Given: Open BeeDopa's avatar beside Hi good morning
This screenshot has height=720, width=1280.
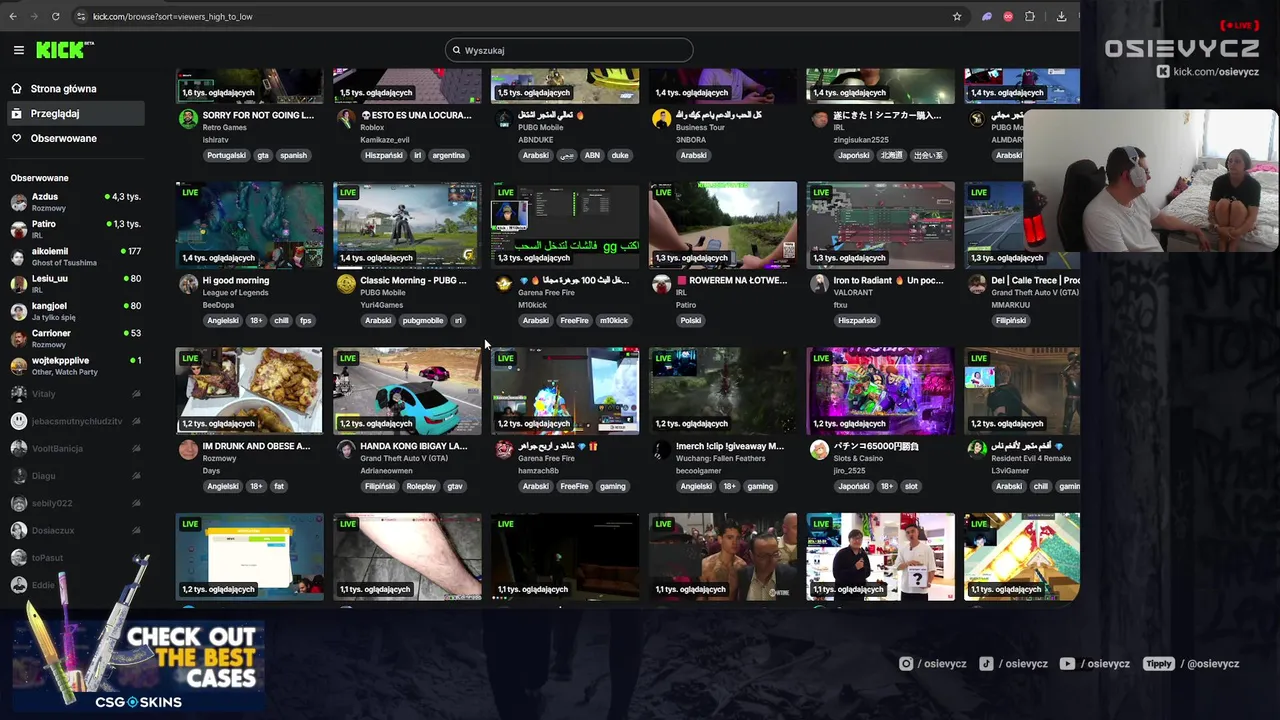Looking at the screenshot, I should pyautogui.click(x=188, y=284).
